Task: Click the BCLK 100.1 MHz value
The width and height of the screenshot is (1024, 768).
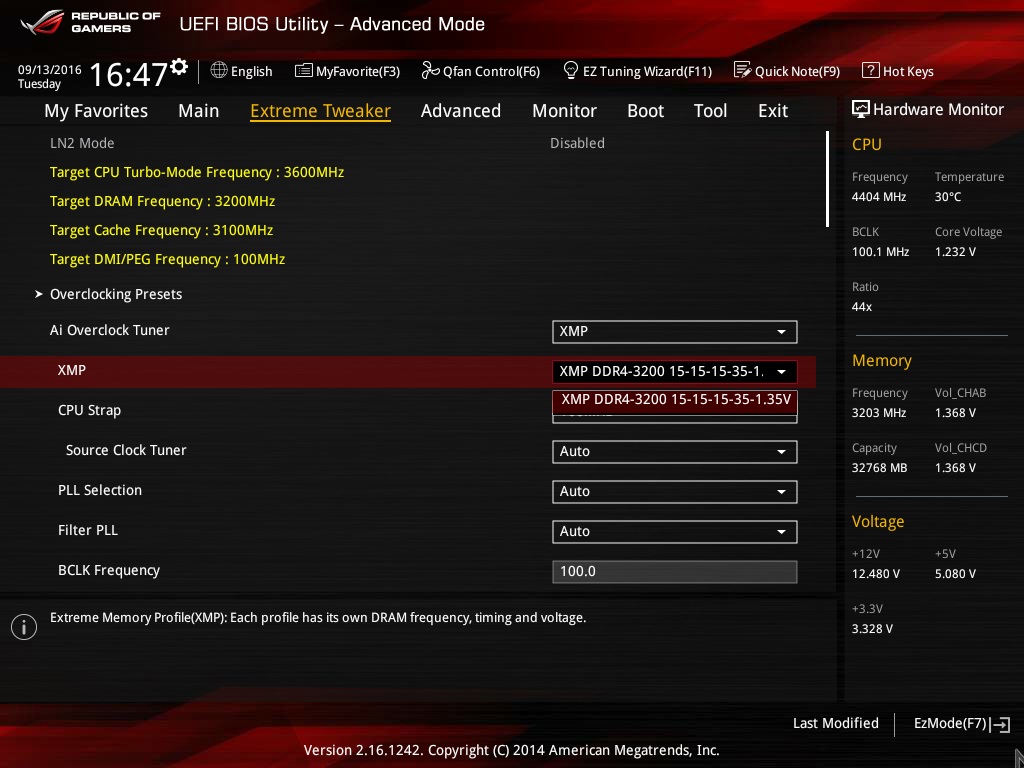Action: [x=880, y=251]
